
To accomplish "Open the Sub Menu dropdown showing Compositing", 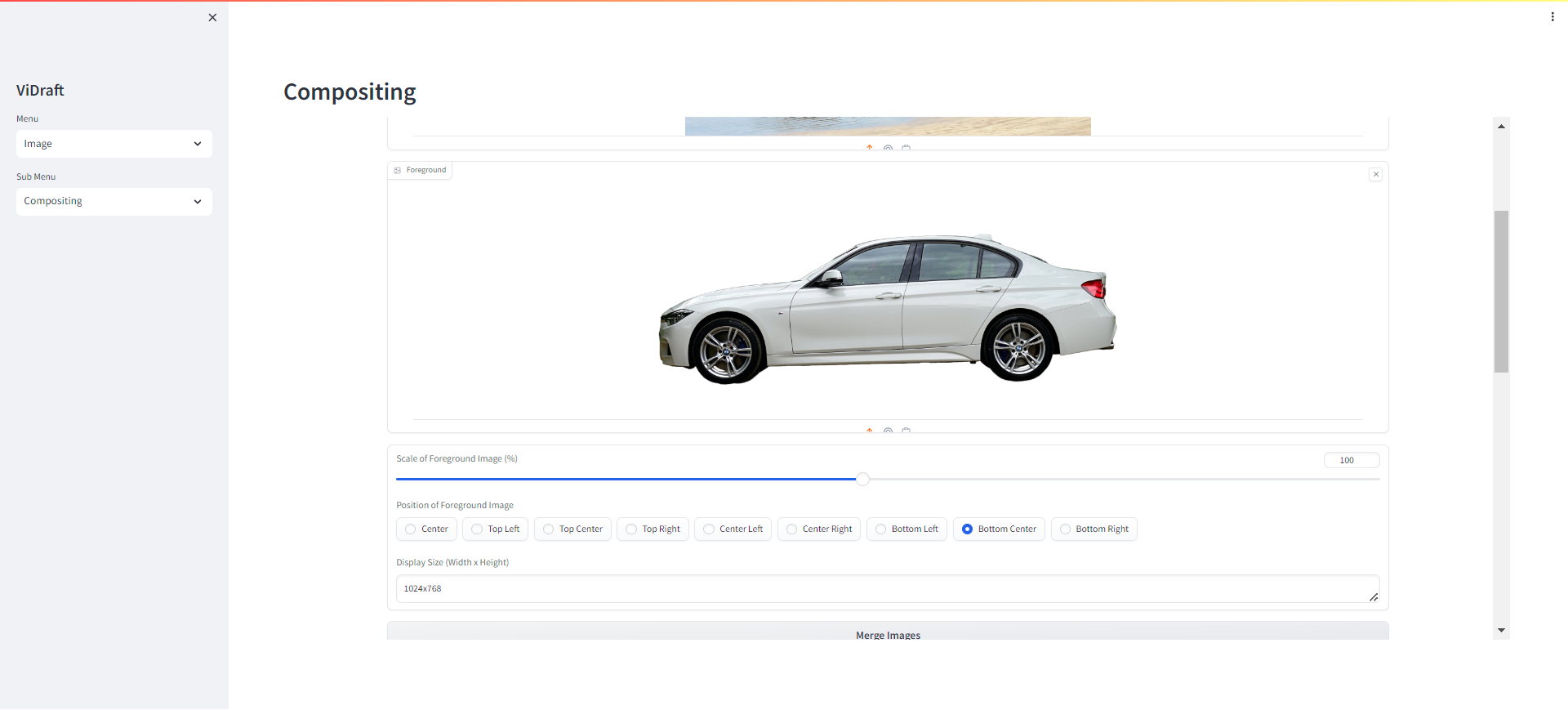I will click(114, 202).
